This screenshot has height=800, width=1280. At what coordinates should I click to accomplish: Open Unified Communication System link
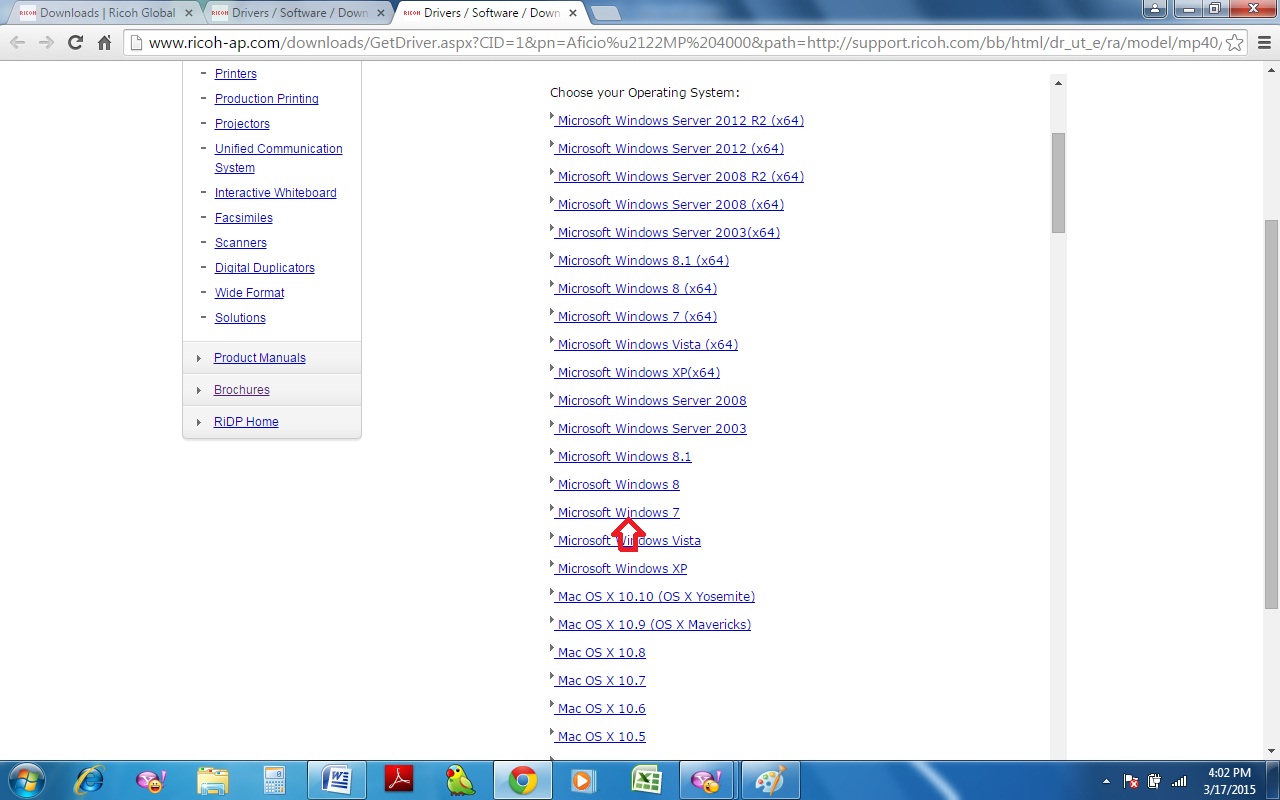pos(279,158)
